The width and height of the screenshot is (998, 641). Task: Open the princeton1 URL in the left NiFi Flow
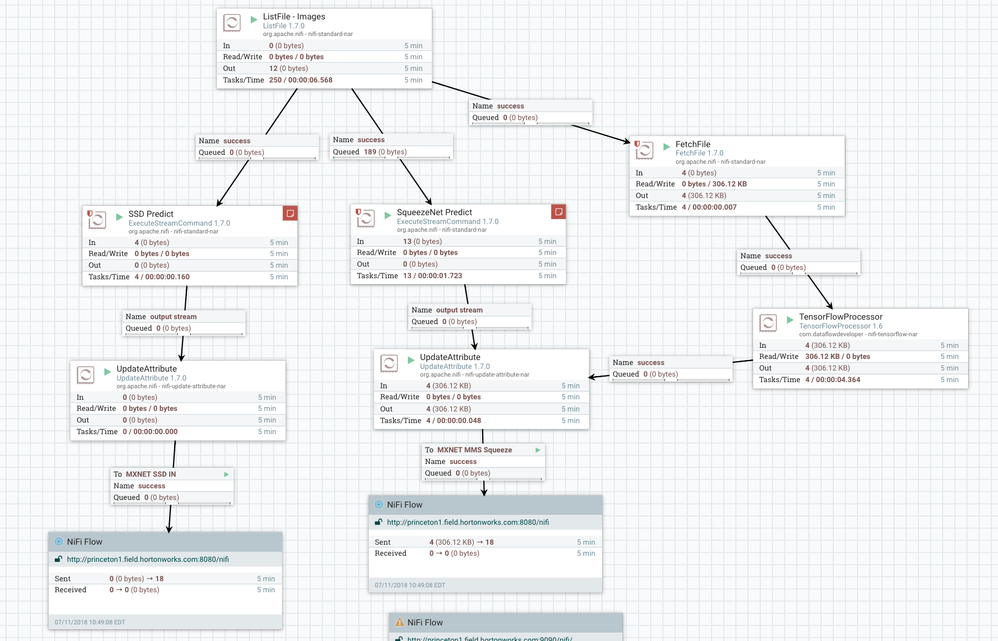(x=148, y=560)
